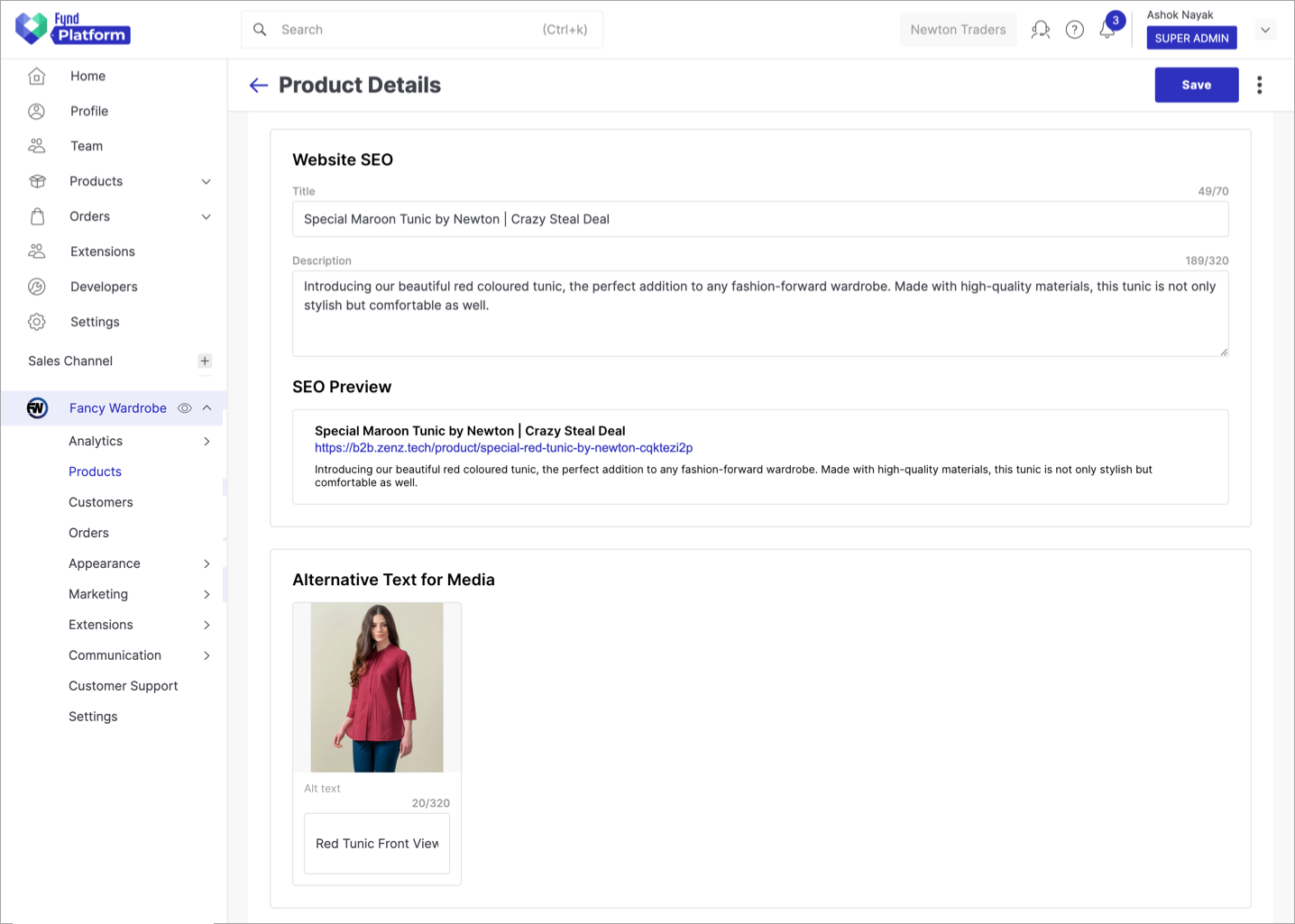Open the account dropdown next to SUPER ADMIN
This screenshot has width=1295, height=924.
pyautogui.click(x=1265, y=29)
